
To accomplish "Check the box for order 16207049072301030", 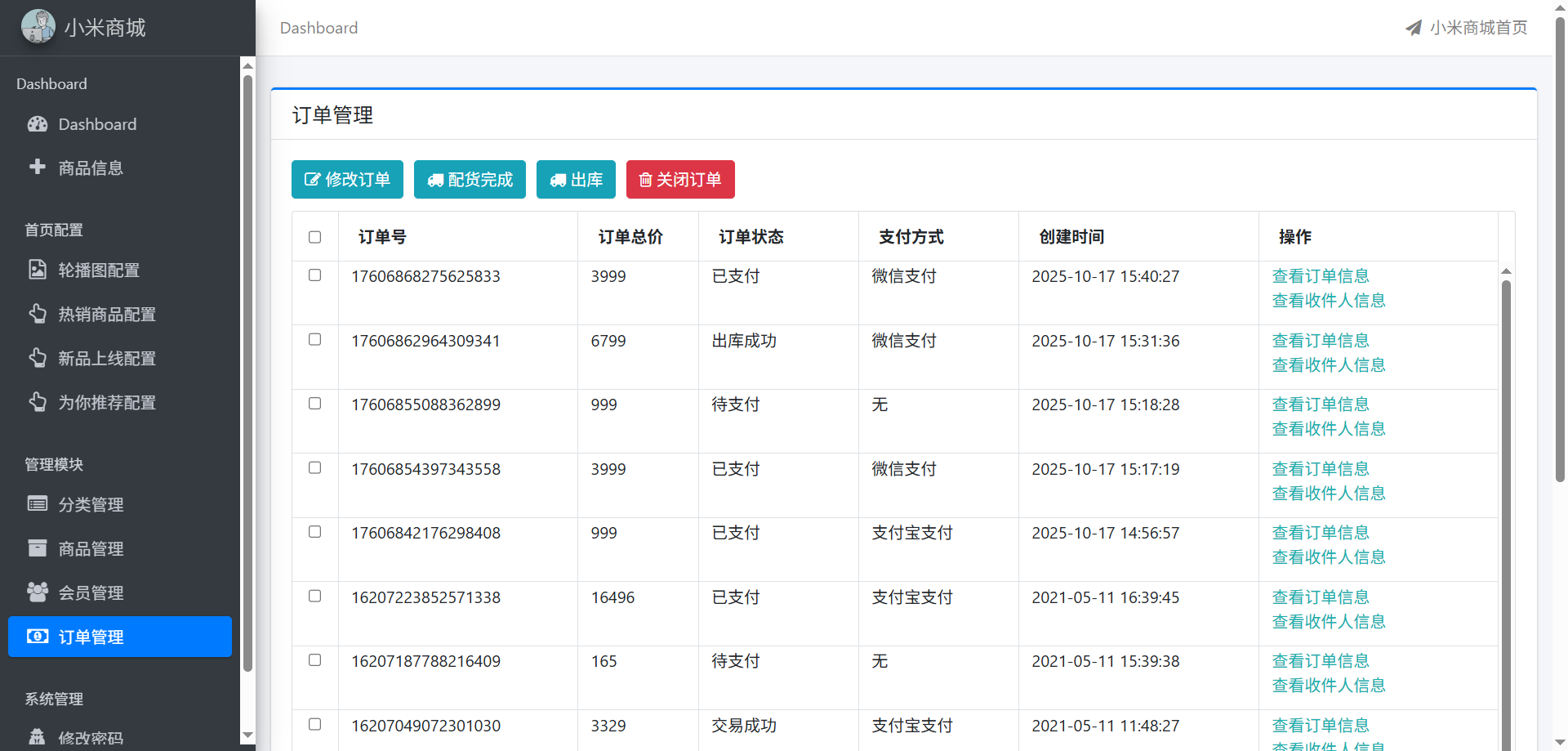I will tap(315, 724).
